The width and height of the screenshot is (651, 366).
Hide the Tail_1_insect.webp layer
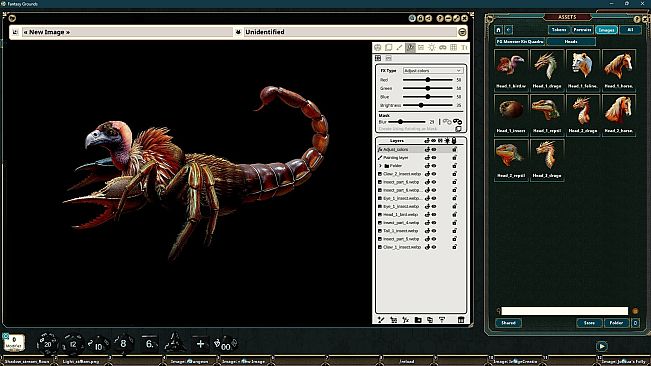(434, 231)
